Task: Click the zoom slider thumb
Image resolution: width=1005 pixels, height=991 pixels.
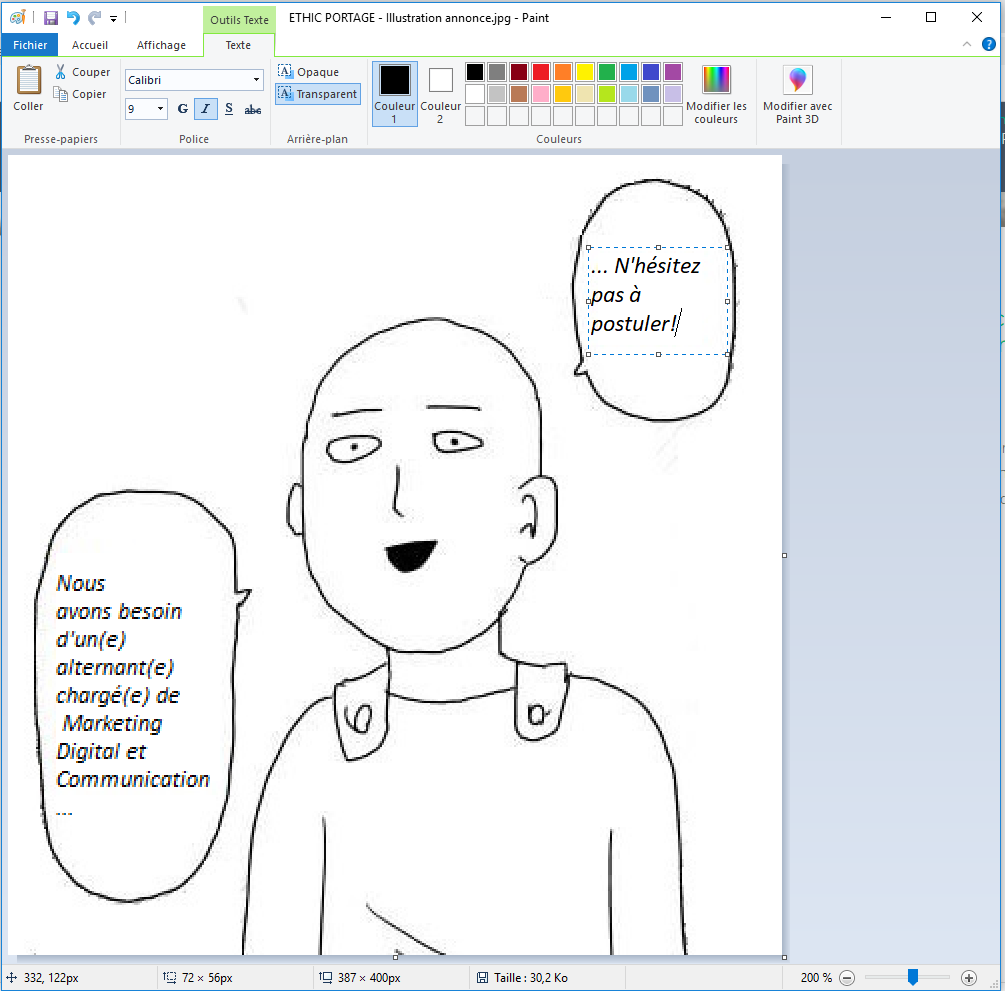Action: point(913,977)
